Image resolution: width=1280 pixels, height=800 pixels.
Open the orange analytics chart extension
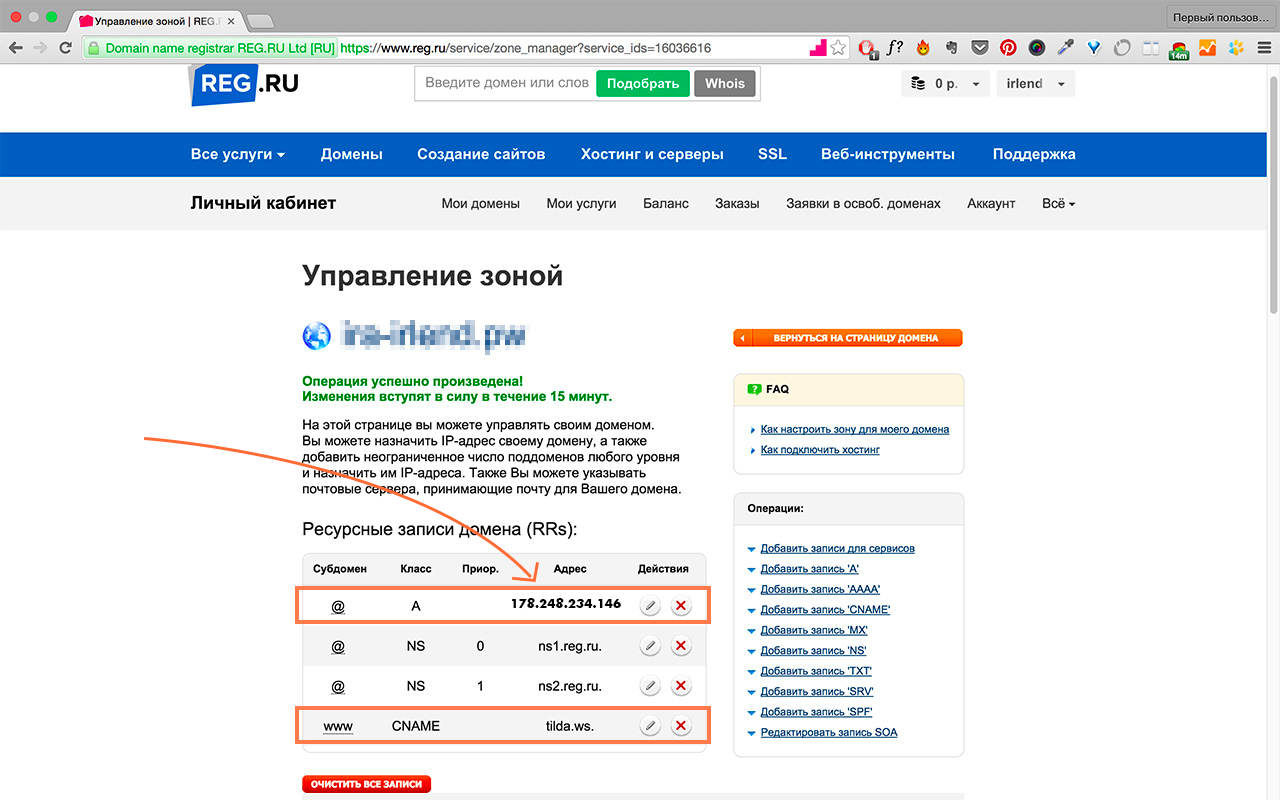1207,47
